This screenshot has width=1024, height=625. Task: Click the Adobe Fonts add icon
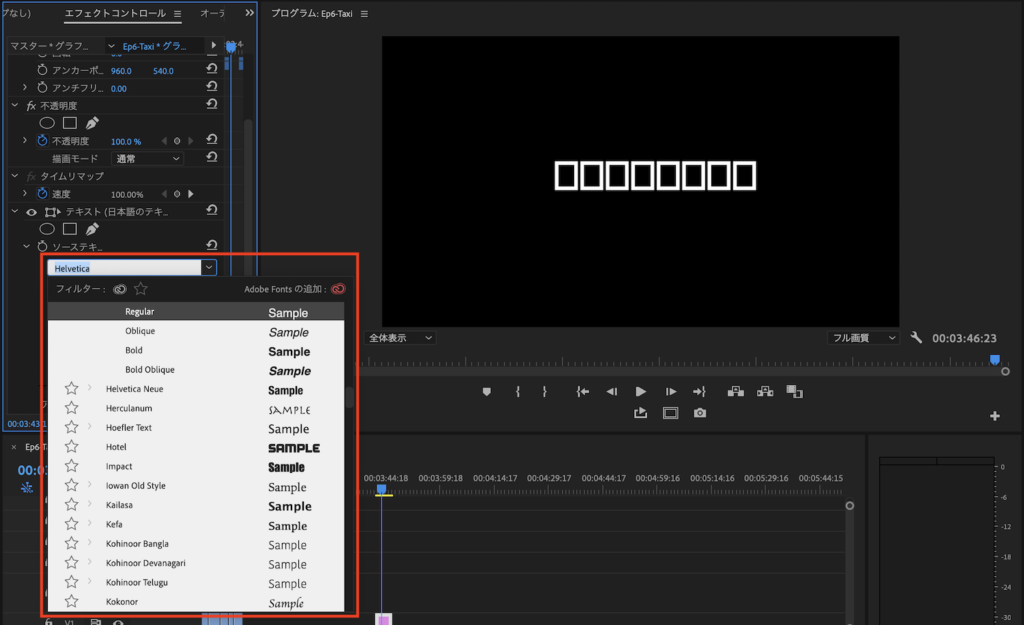coord(338,289)
